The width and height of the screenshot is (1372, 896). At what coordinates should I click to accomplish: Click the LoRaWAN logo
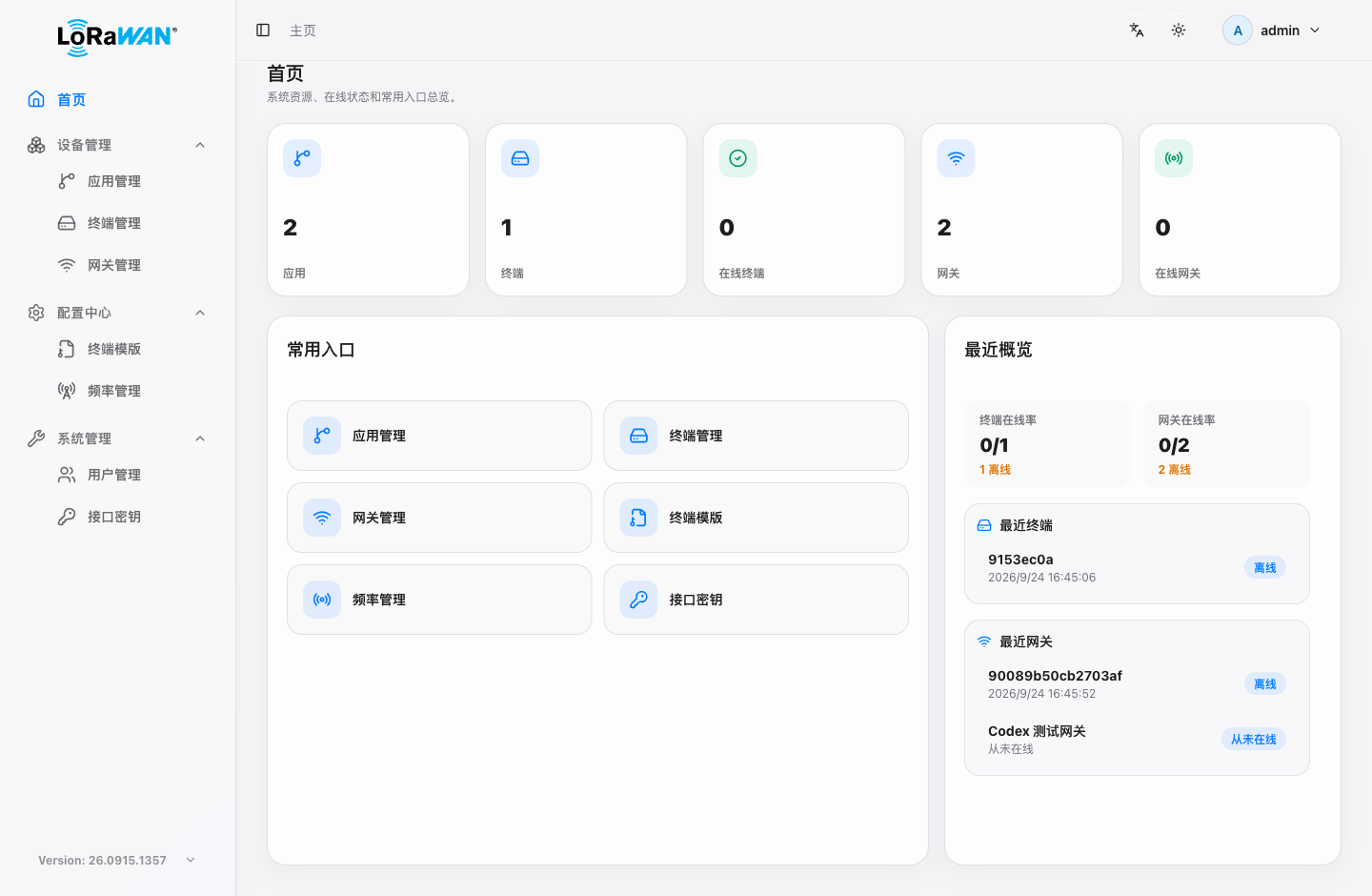point(117,37)
